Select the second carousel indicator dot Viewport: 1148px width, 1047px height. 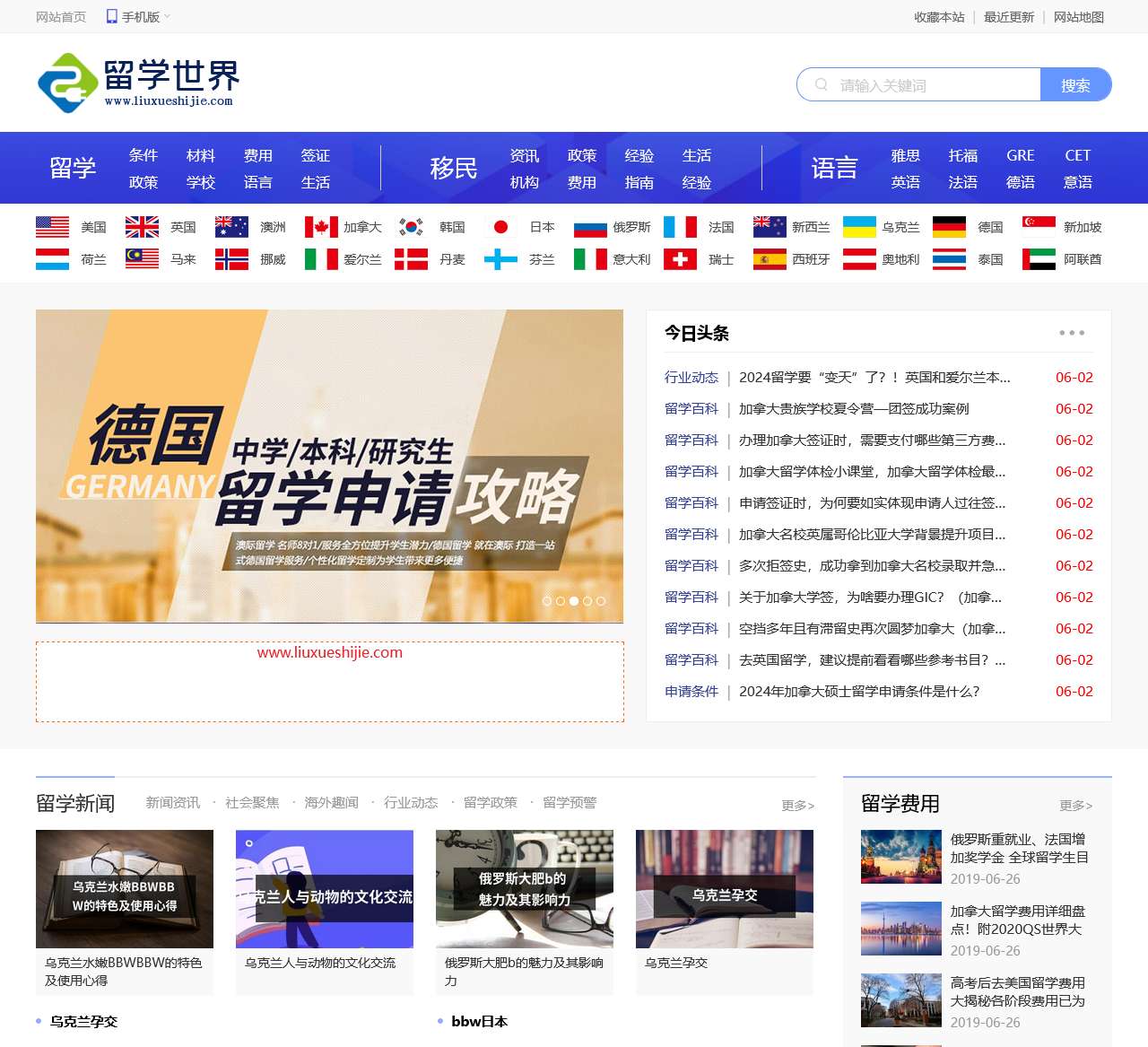pos(561,601)
